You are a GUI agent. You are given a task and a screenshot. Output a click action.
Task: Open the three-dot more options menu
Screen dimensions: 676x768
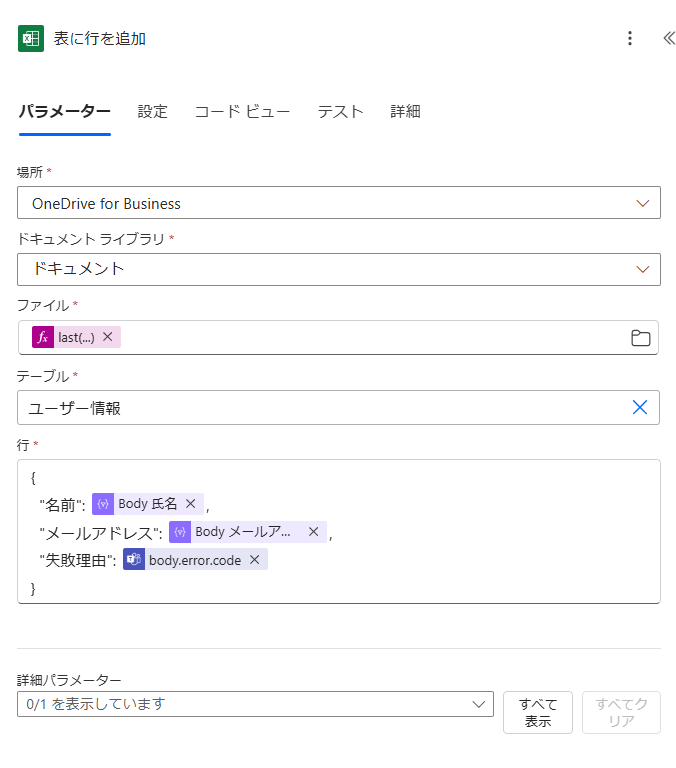coord(630,38)
